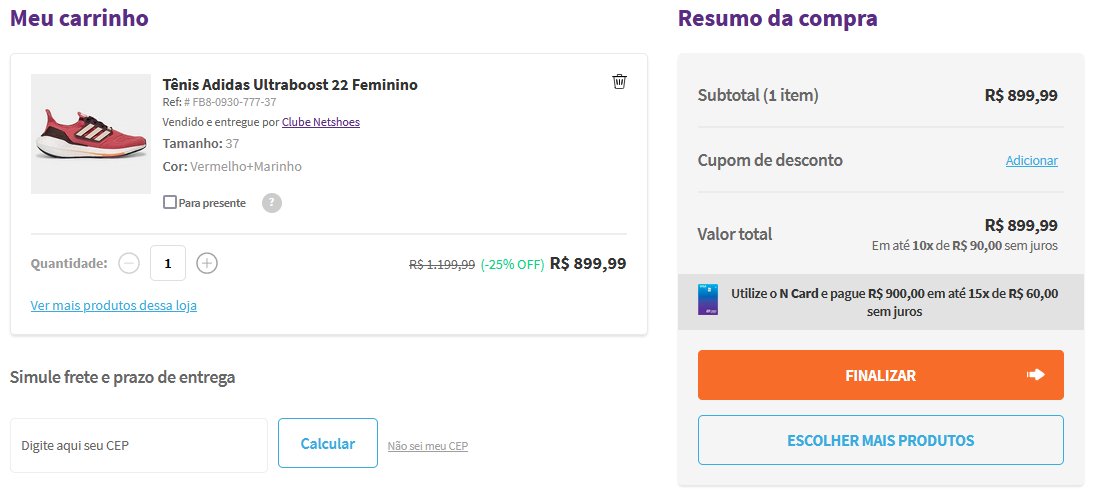Click the N Card icon
Viewport: 1095px width, 493px height.
(x=708, y=299)
